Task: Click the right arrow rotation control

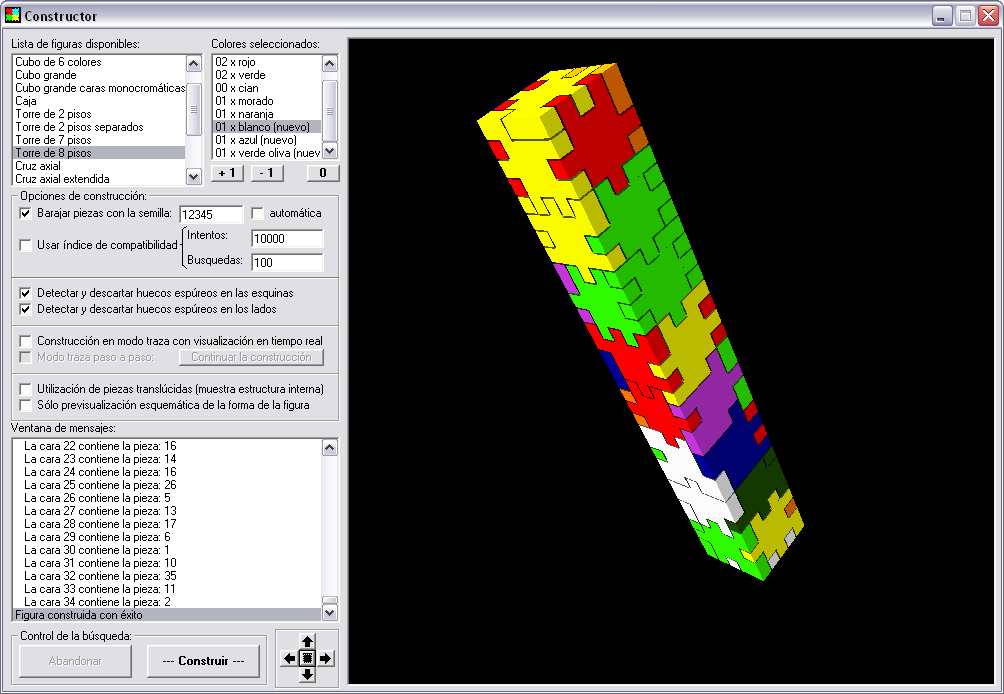Action: [x=325, y=658]
